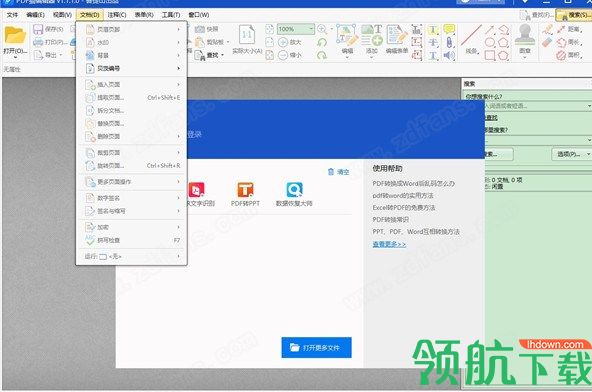Select the yellow sticky note comment tool
Screen dimensions: 592x392
[449, 29]
